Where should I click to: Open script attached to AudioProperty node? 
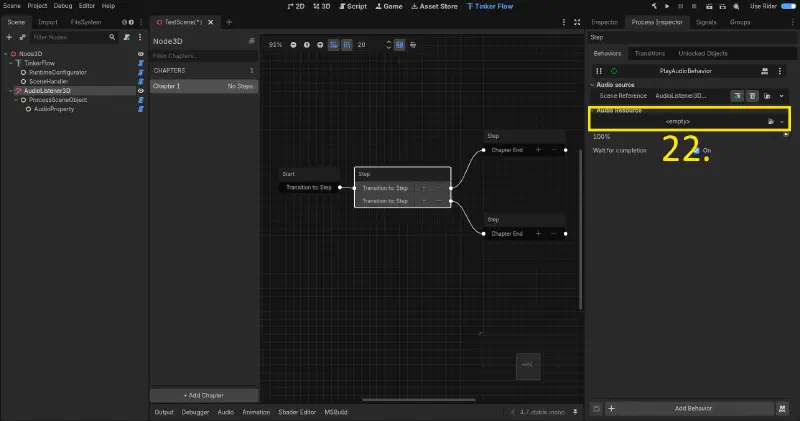[141, 109]
